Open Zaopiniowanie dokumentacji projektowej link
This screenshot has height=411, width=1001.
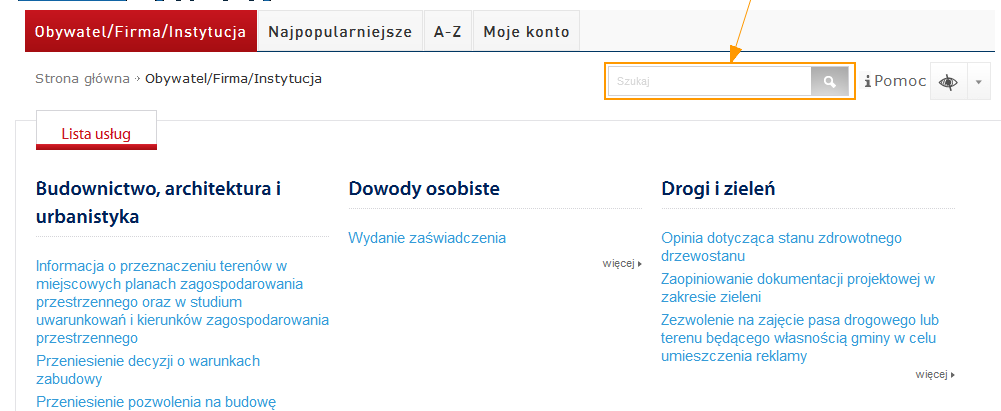[797, 288]
